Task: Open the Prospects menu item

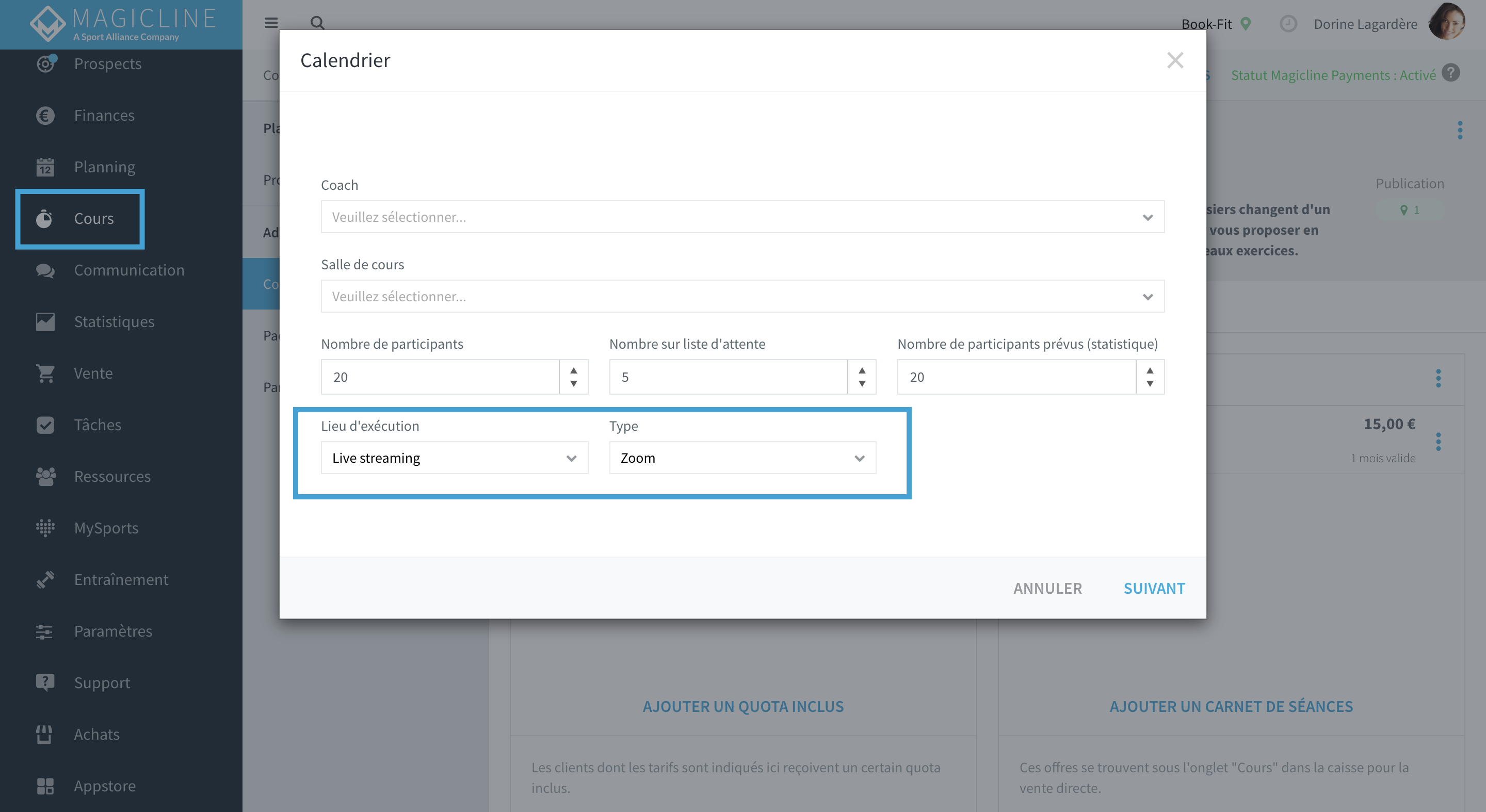Action: click(108, 63)
